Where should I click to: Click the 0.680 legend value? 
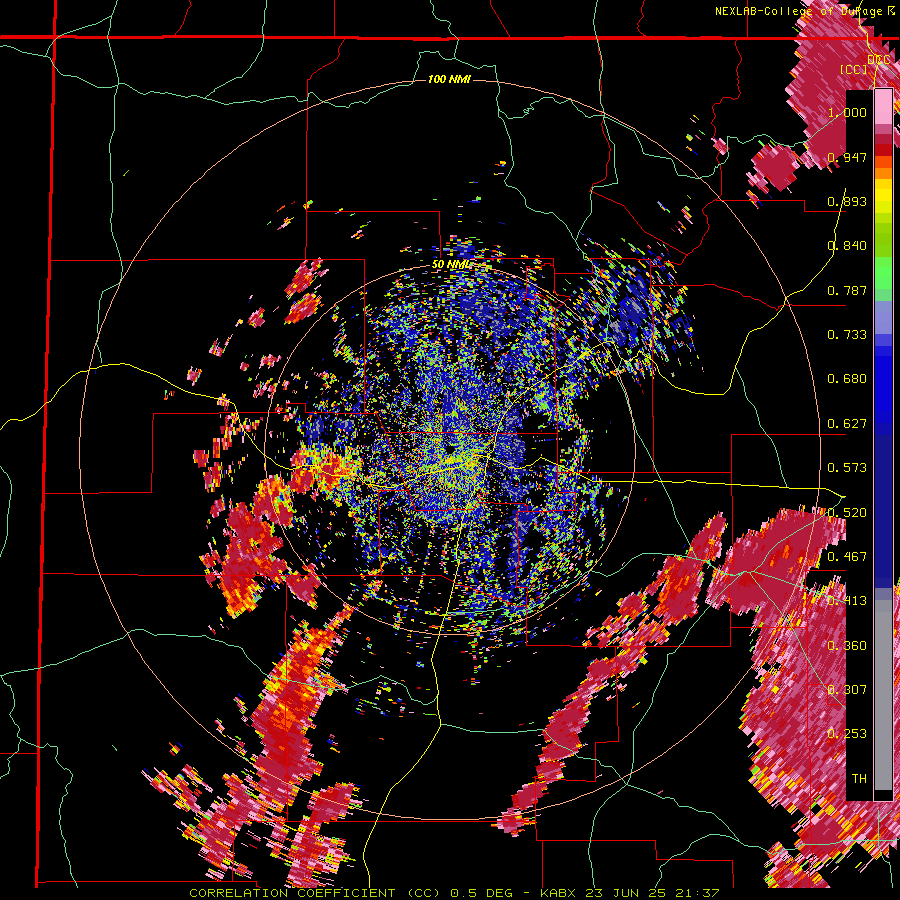pos(847,379)
